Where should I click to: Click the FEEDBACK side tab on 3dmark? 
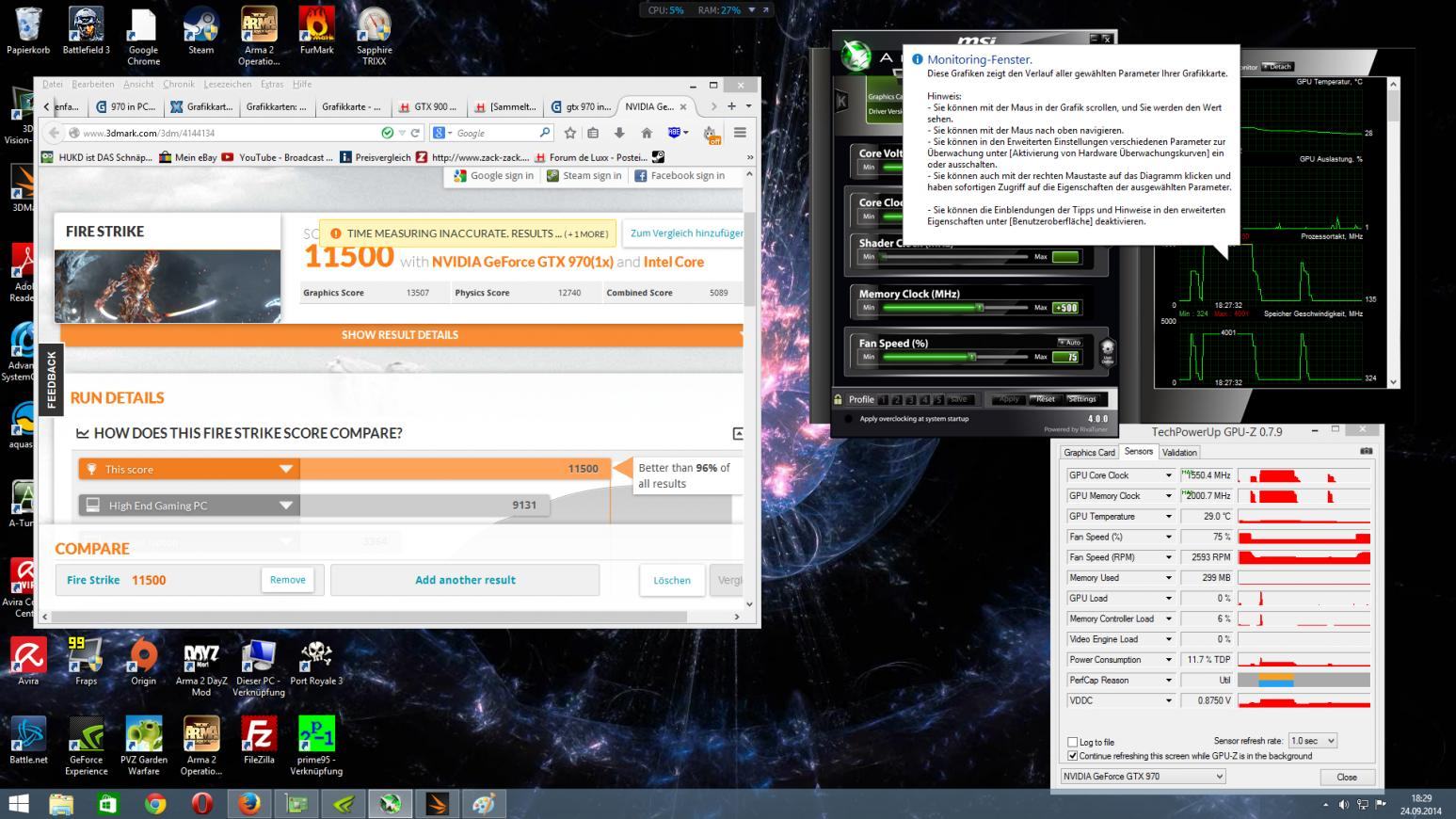pos(51,381)
